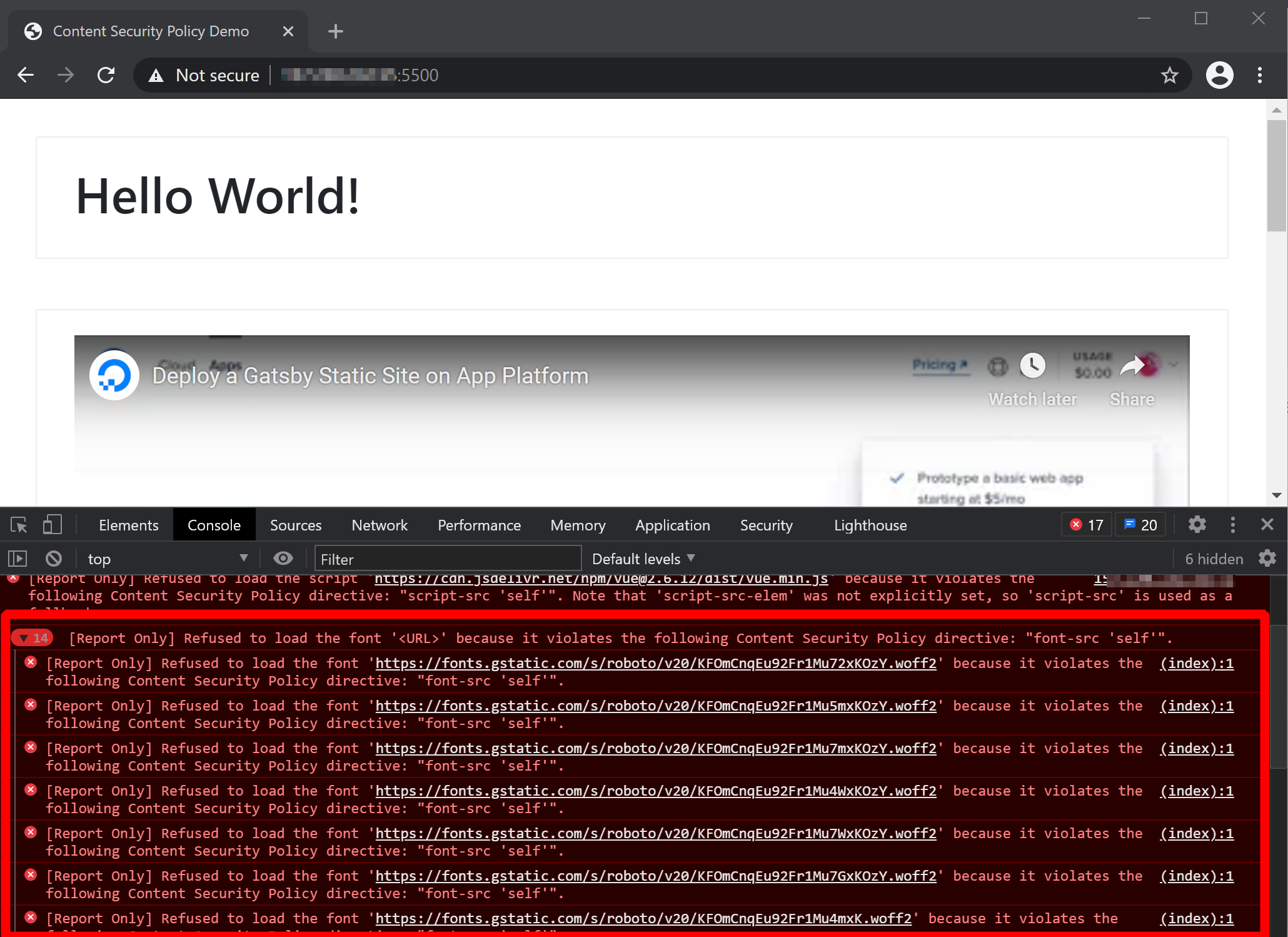Viewport: 1288px width, 937px height.
Task: Collapse the grouped 14 font errors
Action: tap(33, 638)
